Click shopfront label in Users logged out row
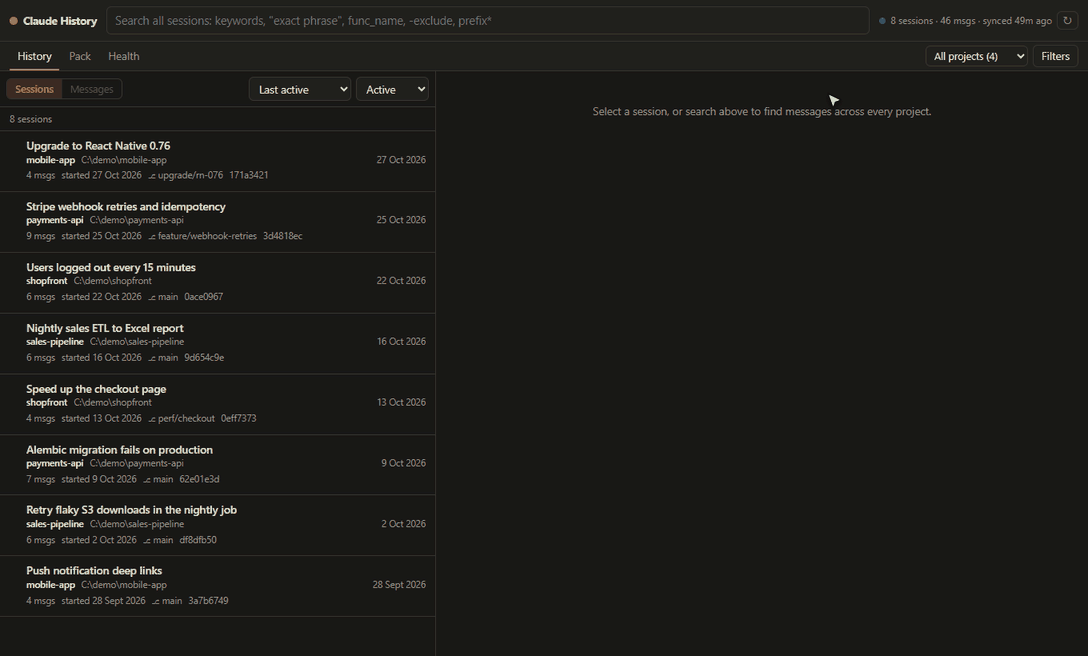 (46, 281)
